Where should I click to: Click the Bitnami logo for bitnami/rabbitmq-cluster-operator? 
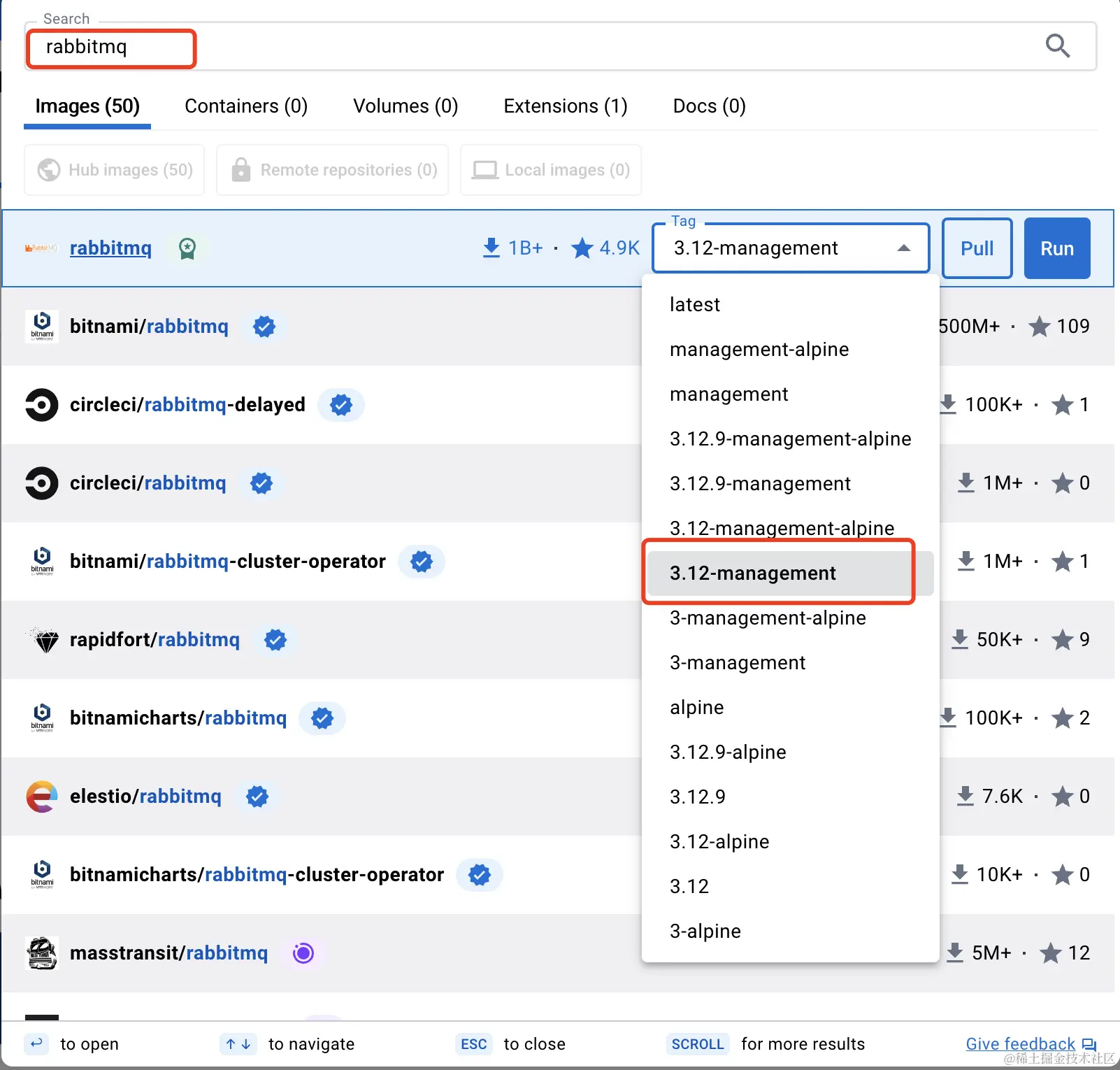[42, 562]
